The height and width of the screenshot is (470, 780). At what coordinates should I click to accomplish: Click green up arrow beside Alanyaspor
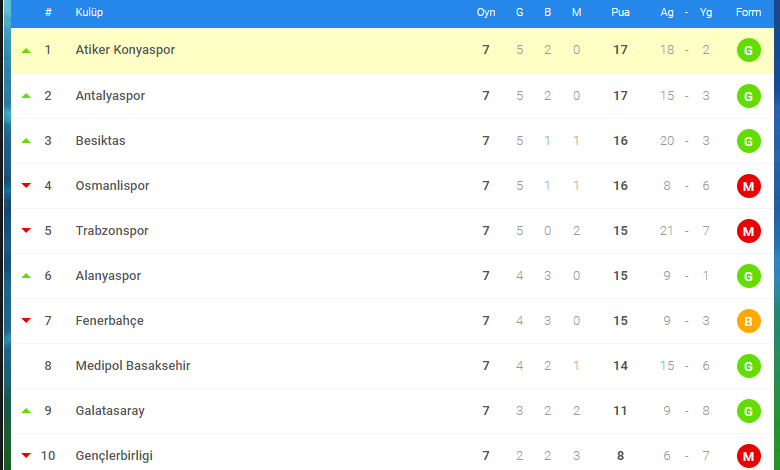tap(26, 276)
